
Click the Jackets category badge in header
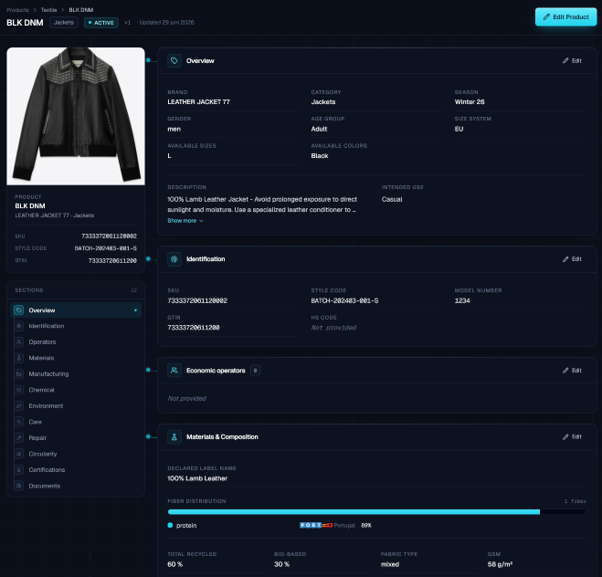coord(64,23)
